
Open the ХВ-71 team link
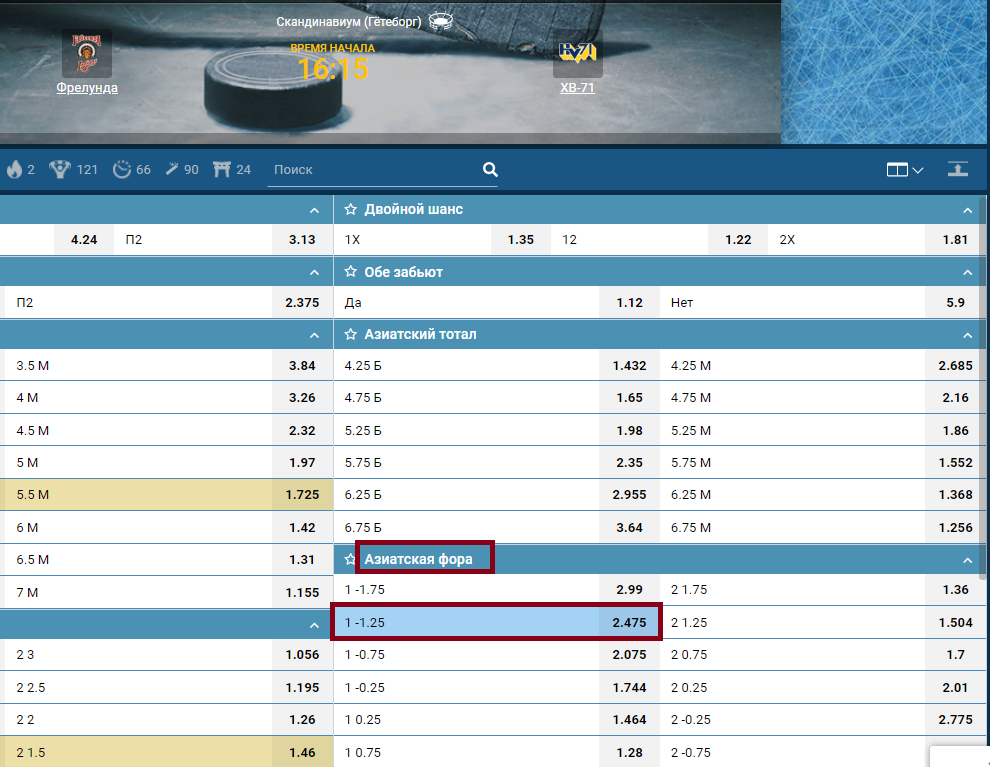(578, 88)
